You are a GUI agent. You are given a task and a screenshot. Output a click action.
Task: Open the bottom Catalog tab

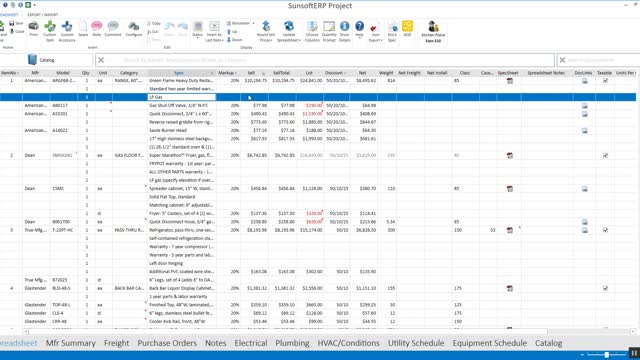click(x=549, y=343)
